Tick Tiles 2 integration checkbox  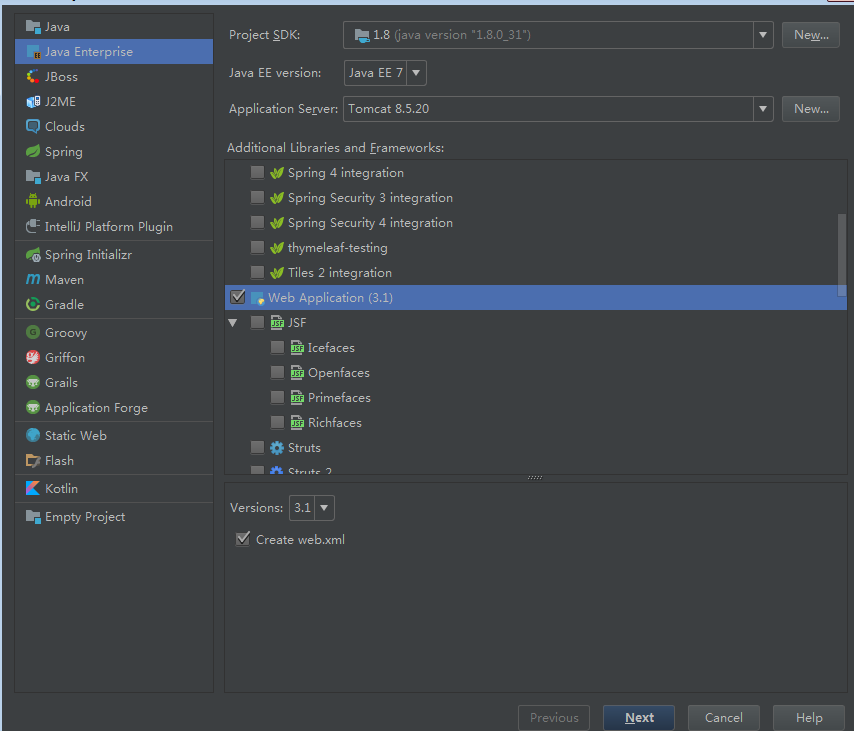coord(257,272)
